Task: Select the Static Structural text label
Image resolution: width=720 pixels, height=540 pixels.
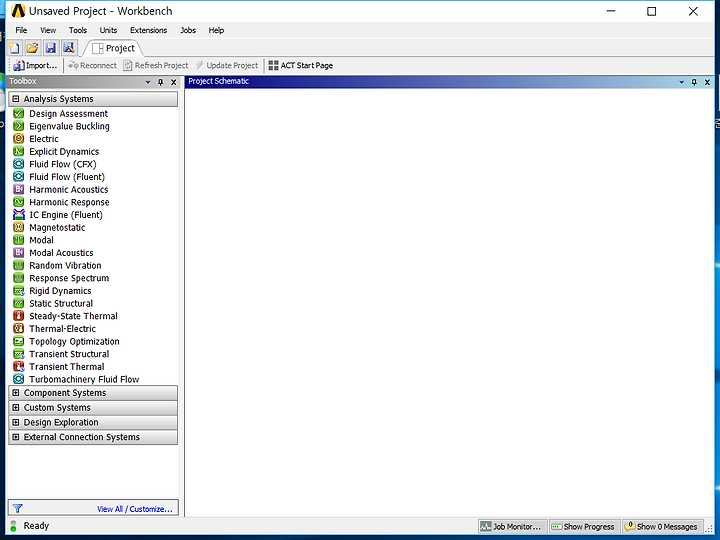Action: (x=61, y=304)
